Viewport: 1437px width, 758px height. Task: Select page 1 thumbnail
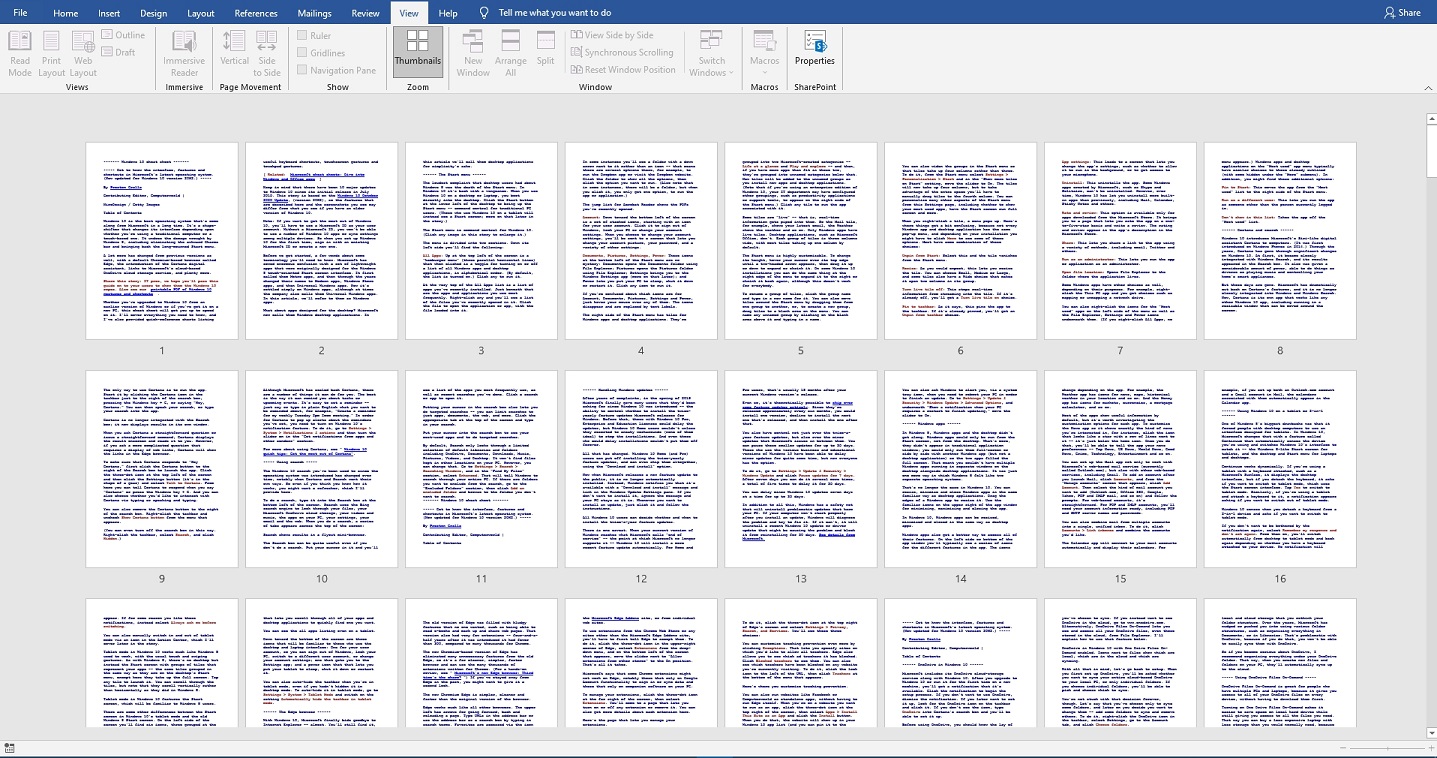pyautogui.click(x=162, y=240)
